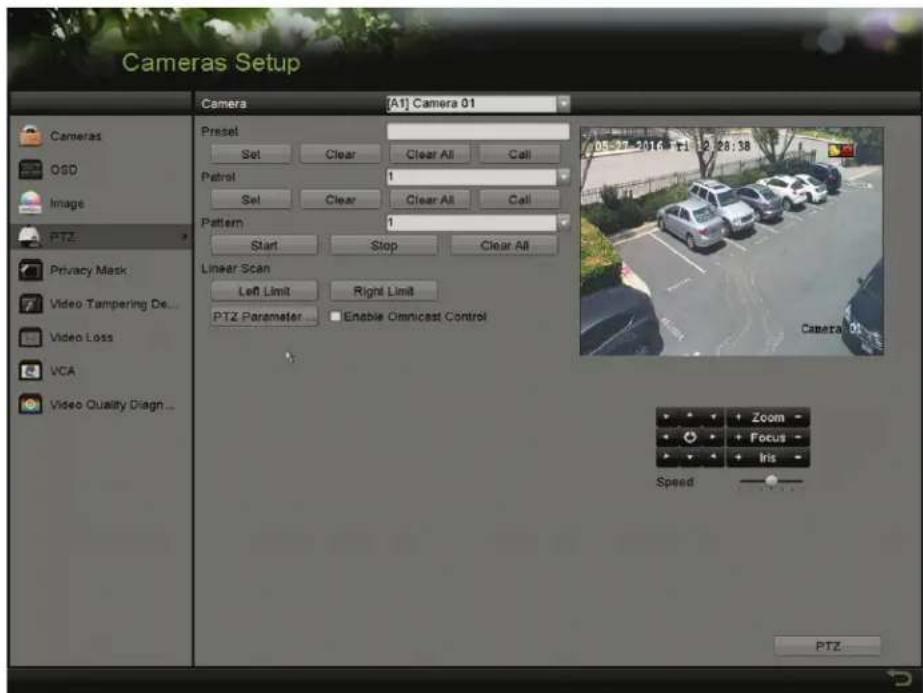
Task: Click the Video Tampering Detection icon
Action: click(x=31, y=304)
